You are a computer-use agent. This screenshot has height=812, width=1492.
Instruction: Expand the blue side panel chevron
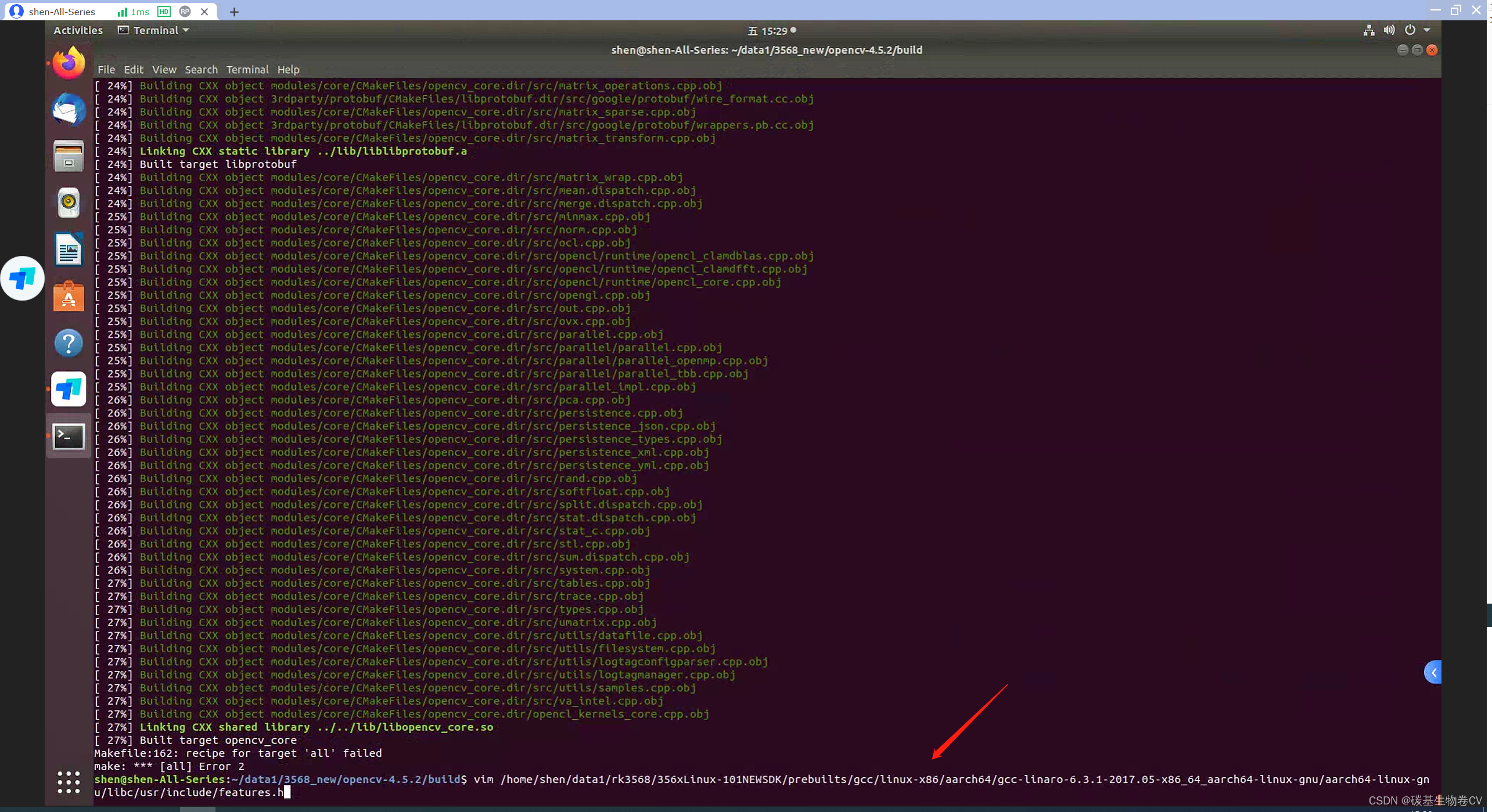click(1433, 673)
